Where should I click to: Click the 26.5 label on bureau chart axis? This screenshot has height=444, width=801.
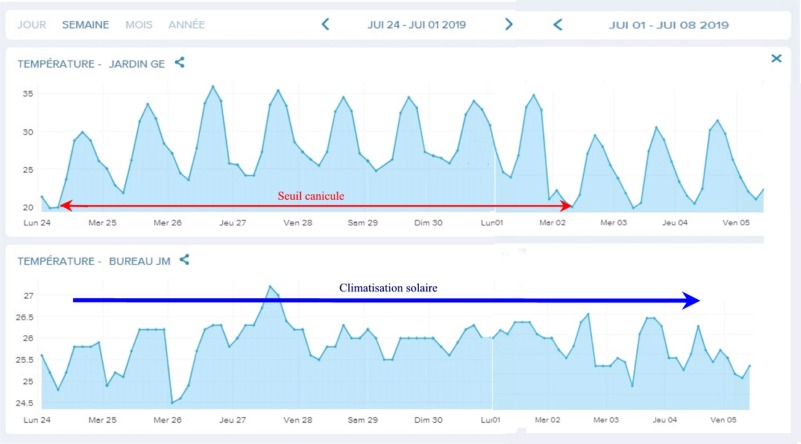coord(24,317)
